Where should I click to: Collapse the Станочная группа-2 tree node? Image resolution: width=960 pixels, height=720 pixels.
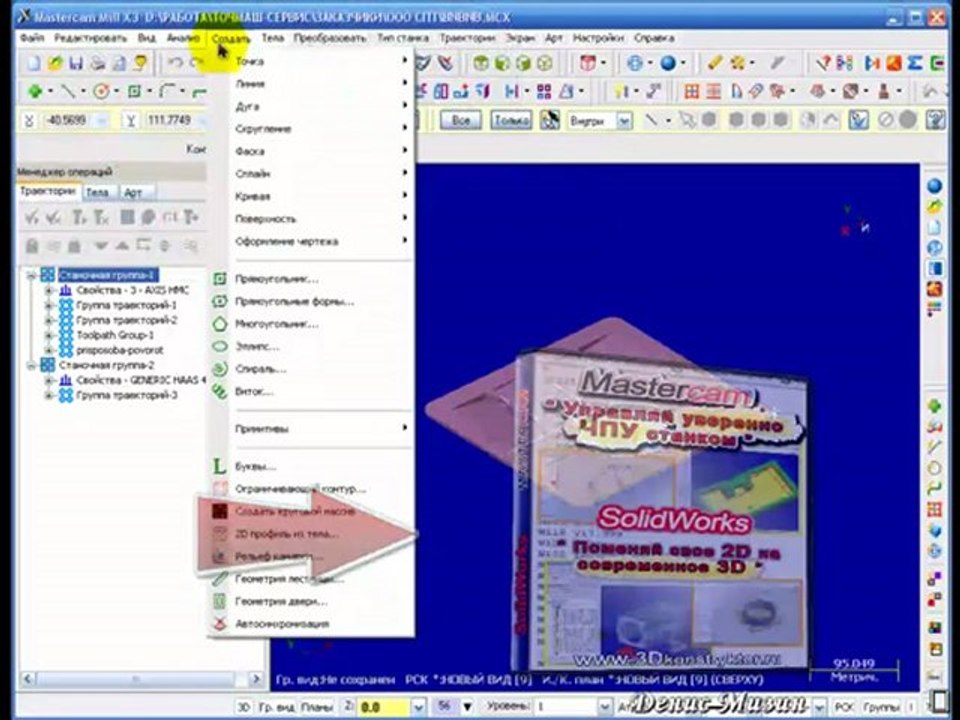31,366
